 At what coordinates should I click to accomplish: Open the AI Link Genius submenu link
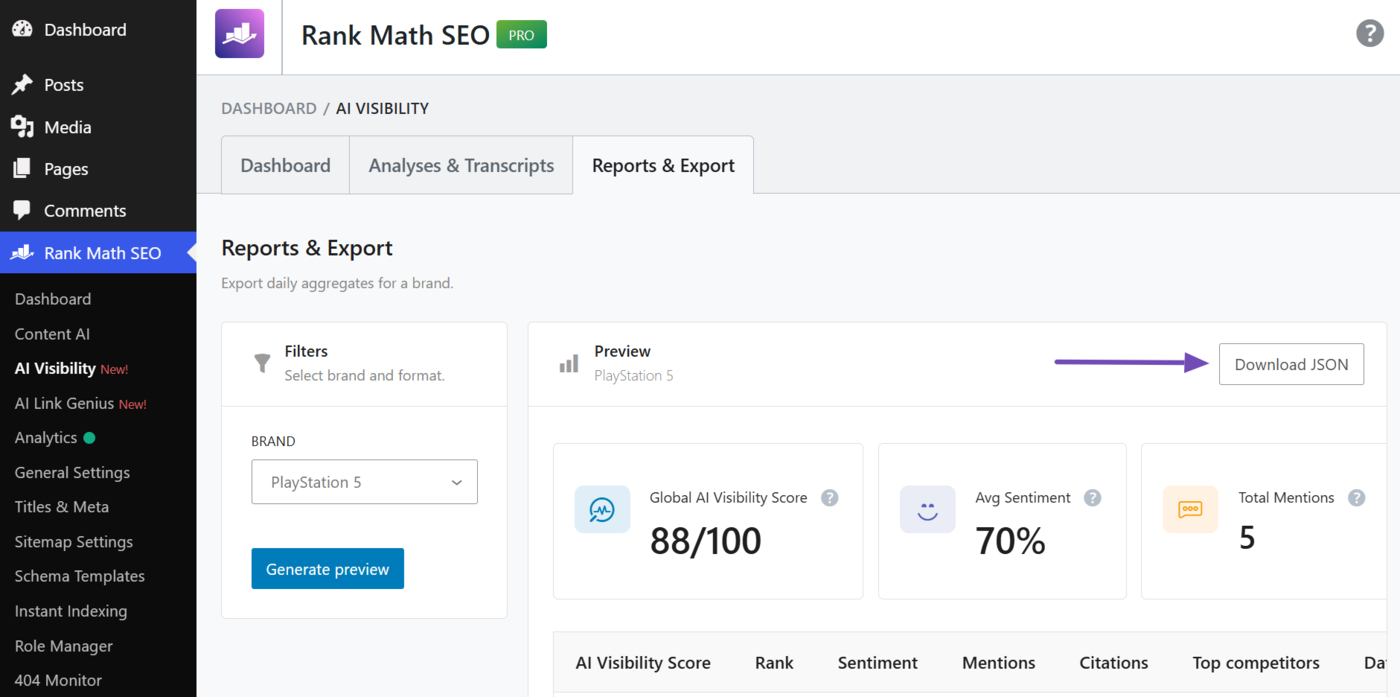pyautogui.click(x=64, y=403)
